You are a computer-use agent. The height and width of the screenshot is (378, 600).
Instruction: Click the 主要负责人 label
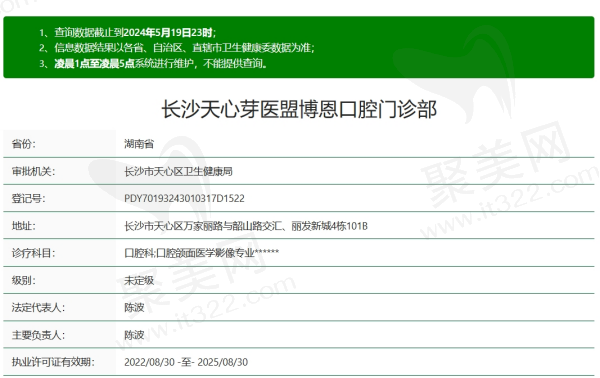click(38, 335)
